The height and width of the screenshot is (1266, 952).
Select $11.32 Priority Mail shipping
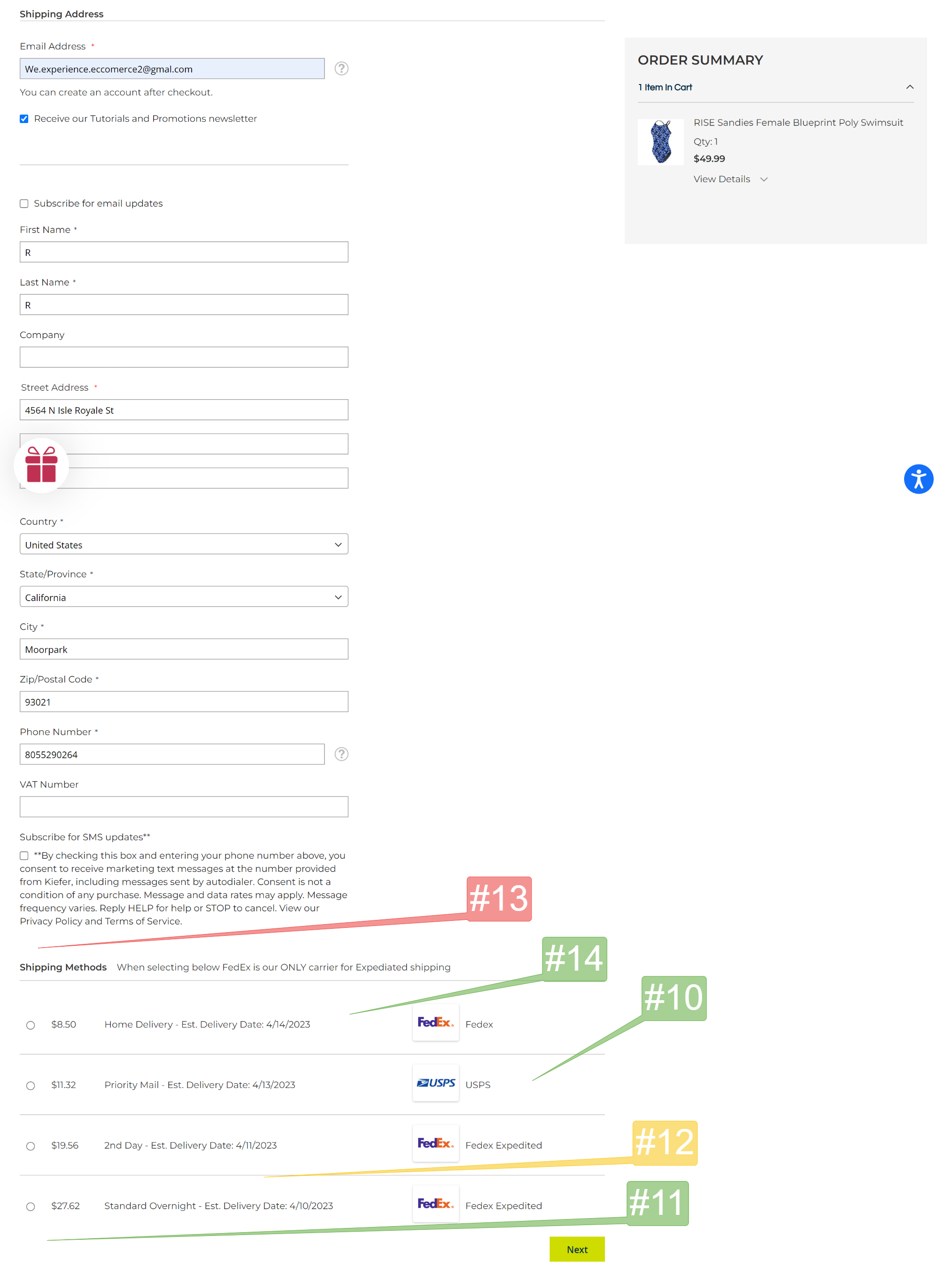click(x=31, y=1086)
